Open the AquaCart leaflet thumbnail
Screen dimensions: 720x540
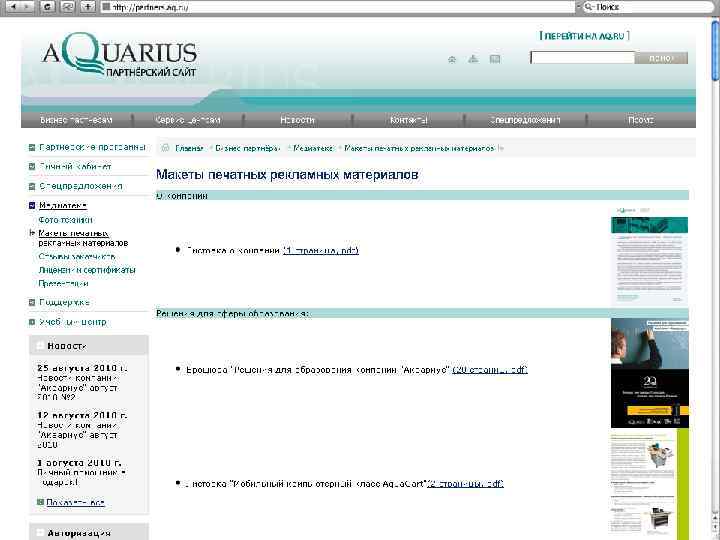tap(649, 483)
